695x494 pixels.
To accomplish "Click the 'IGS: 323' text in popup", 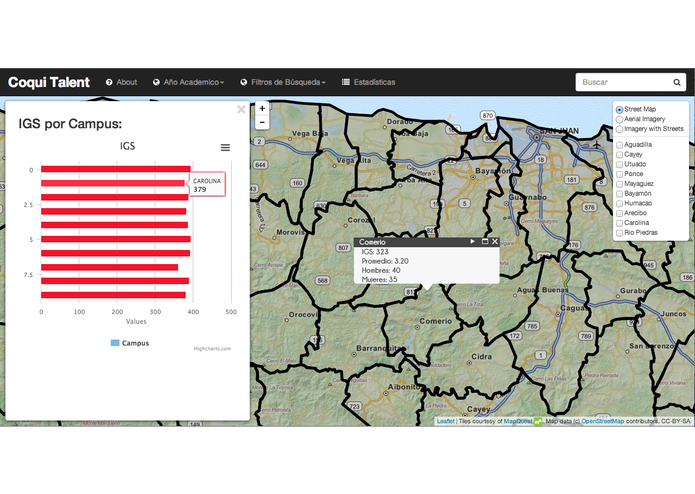I will click(375, 252).
